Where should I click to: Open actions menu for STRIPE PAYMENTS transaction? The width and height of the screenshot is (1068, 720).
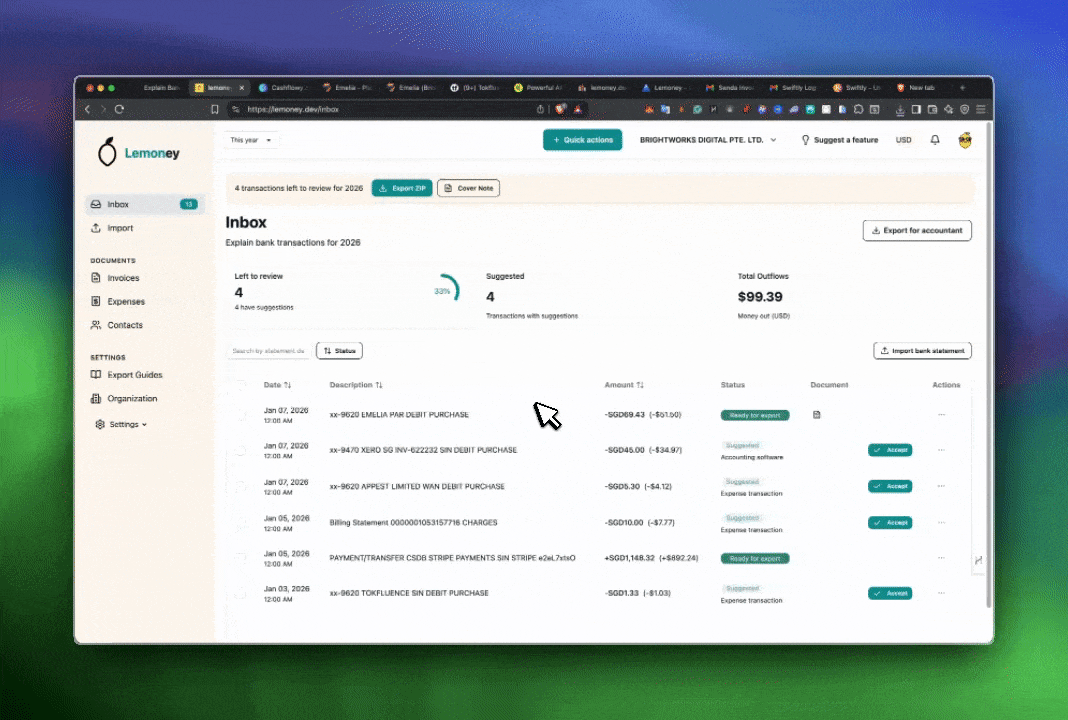tap(941, 558)
